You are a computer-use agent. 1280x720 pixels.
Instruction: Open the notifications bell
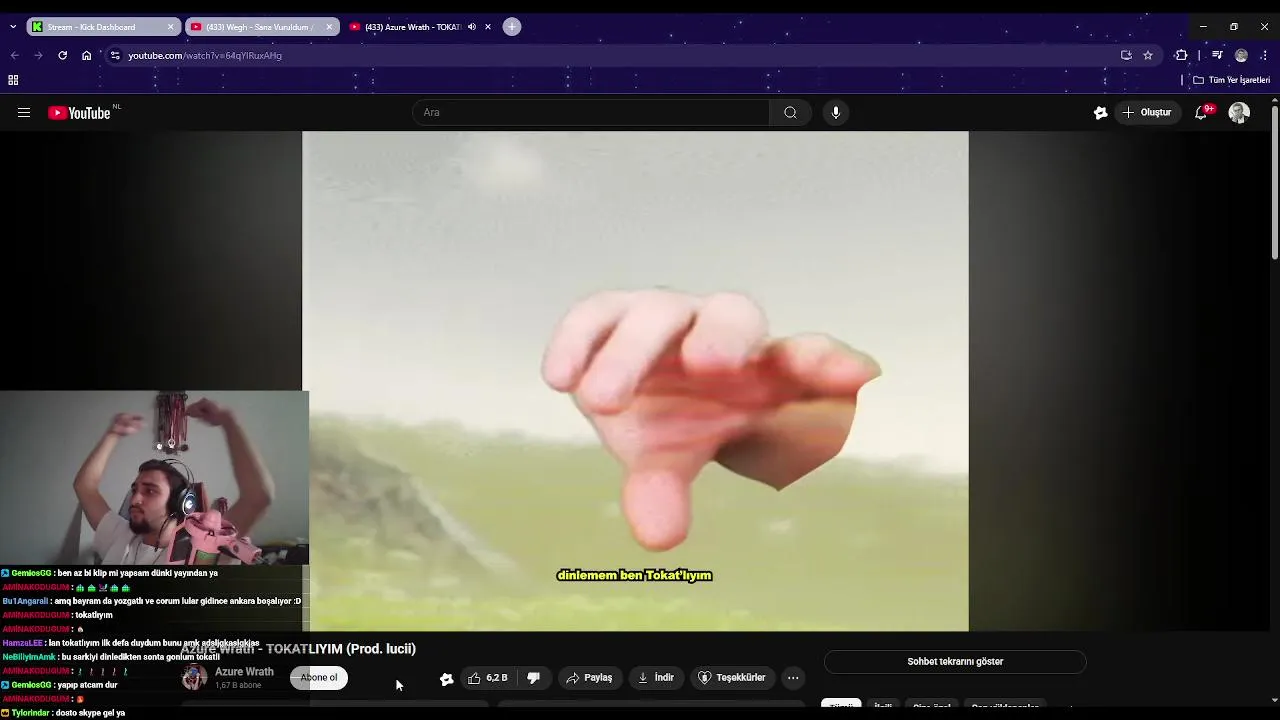tap(1201, 113)
